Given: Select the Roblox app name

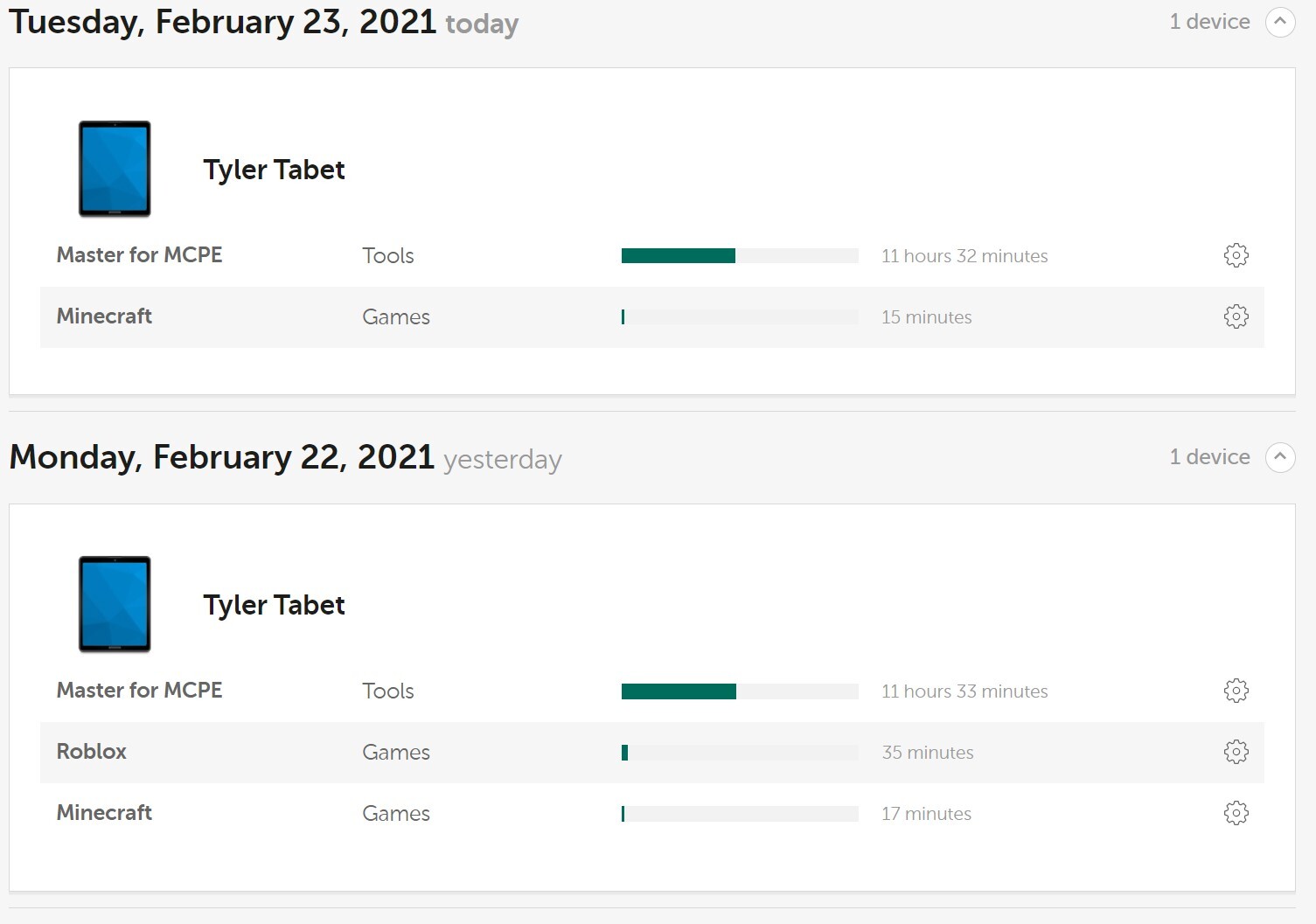Looking at the screenshot, I should click(92, 752).
